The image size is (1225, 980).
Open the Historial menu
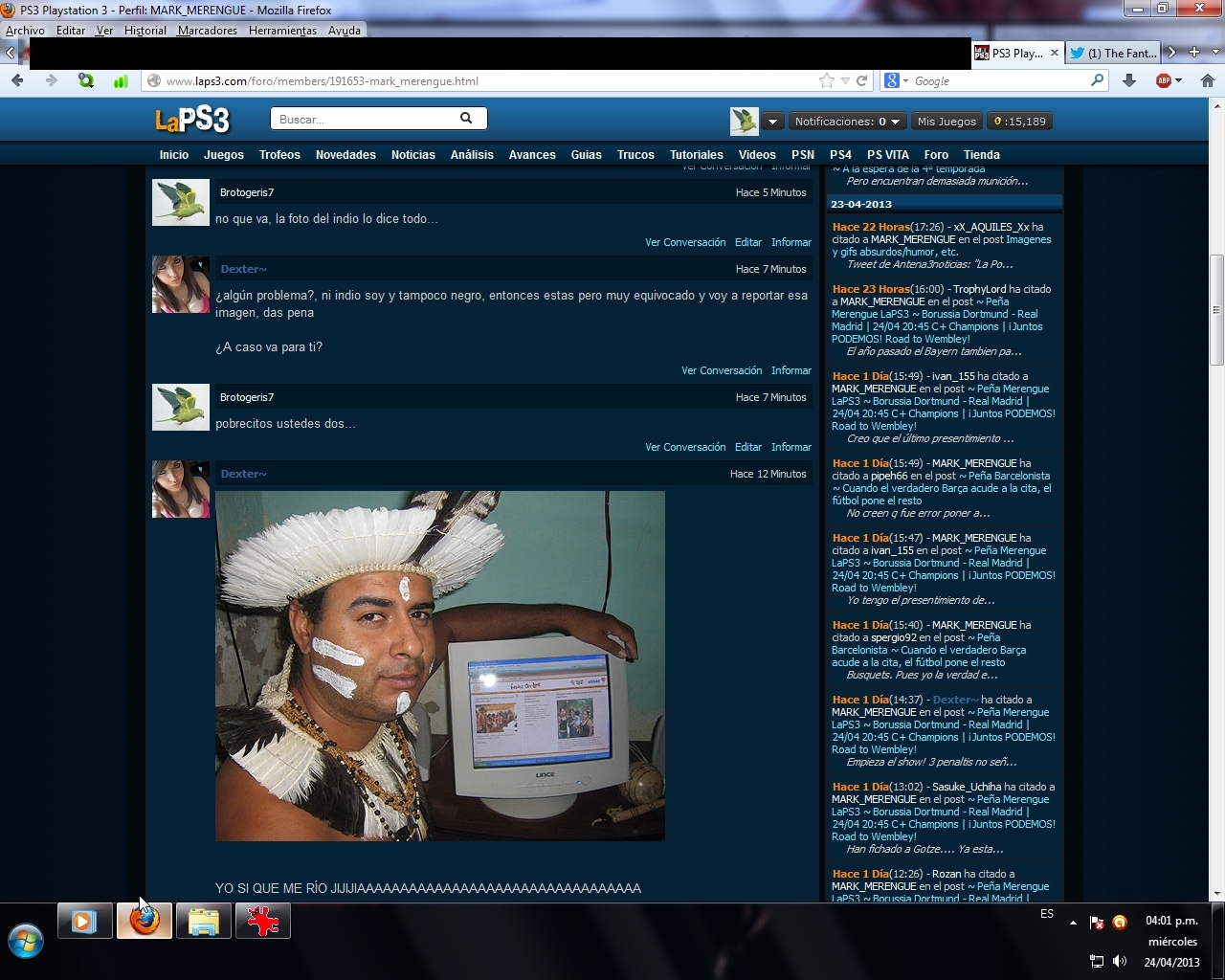[145, 31]
